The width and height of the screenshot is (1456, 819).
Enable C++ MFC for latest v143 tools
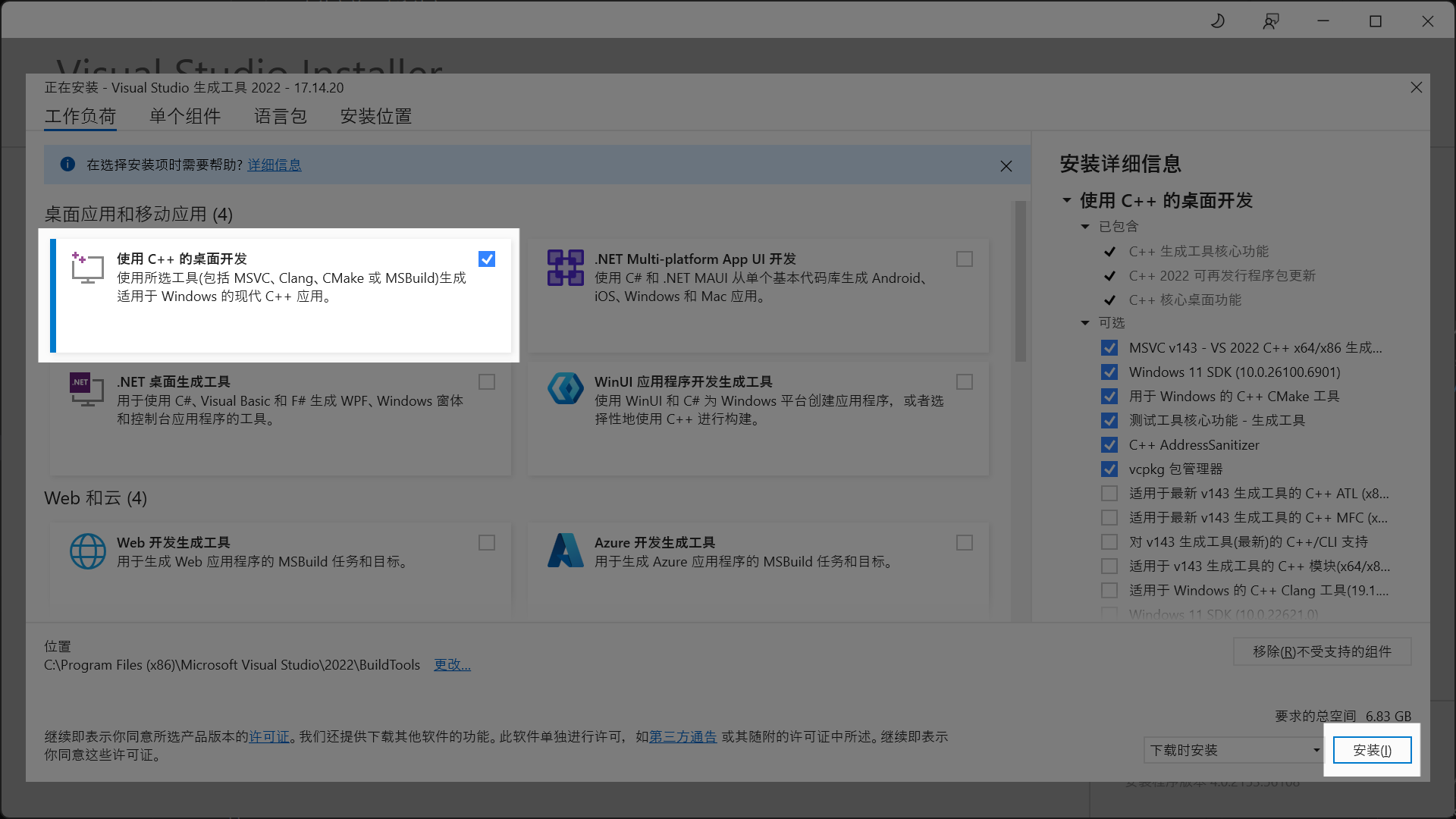[1109, 518]
